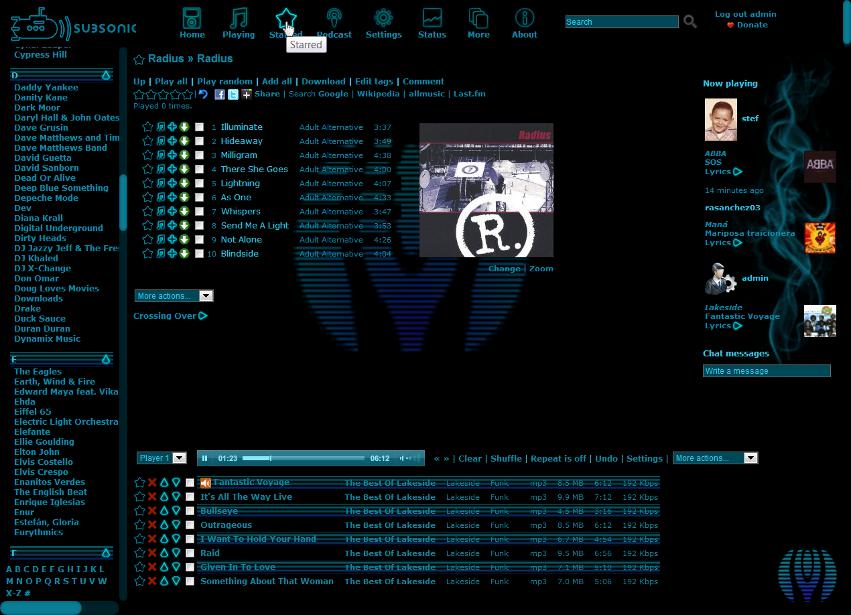
Task: Download the track There She Goes
Action: tap(184, 169)
